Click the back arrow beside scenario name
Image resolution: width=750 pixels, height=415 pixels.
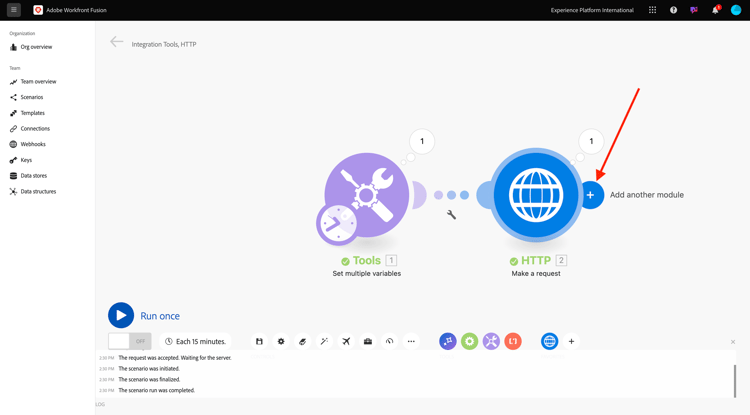tap(117, 42)
